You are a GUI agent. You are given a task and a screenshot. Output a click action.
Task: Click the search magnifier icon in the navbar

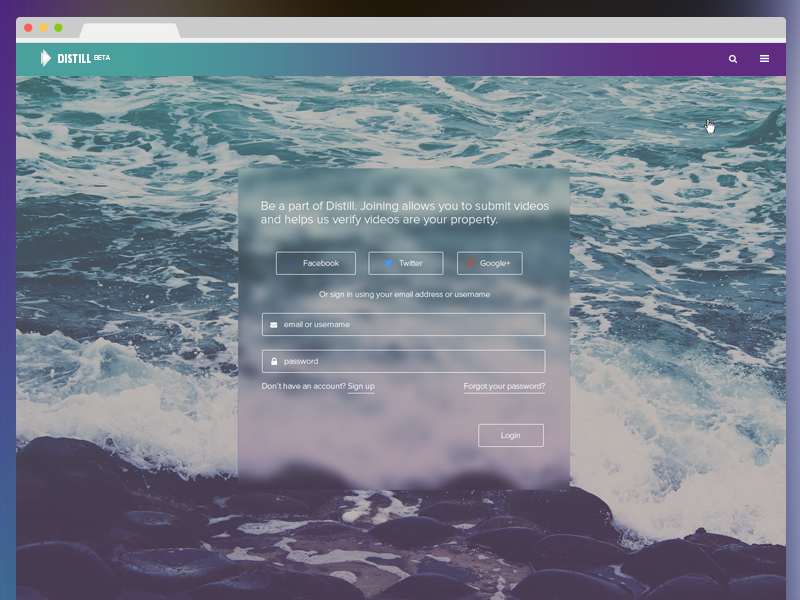click(732, 59)
